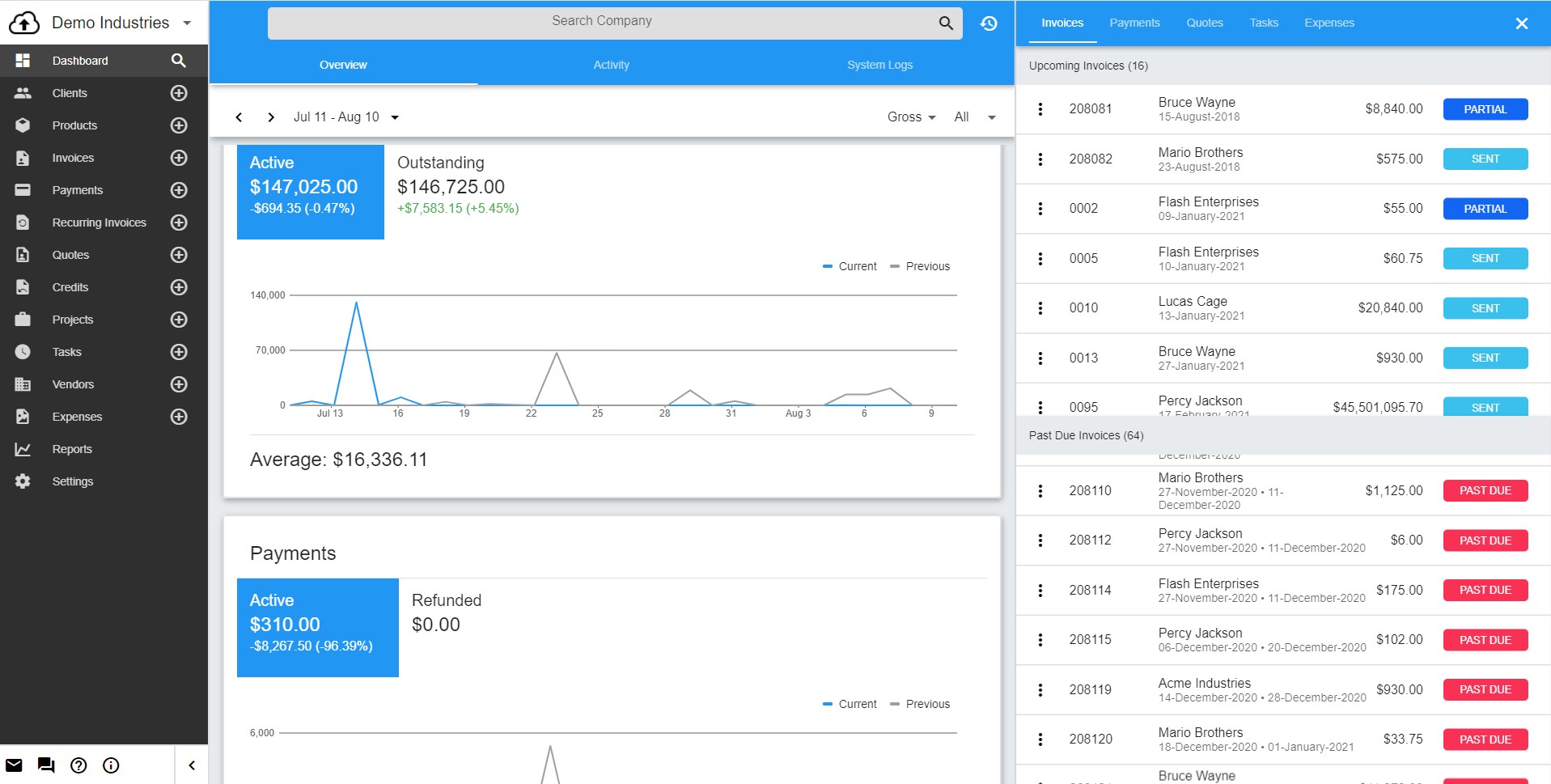This screenshot has width=1551, height=784.
Task: Open the Expenses tab in the right panel
Action: pyautogui.click(x=1329, y=23)
